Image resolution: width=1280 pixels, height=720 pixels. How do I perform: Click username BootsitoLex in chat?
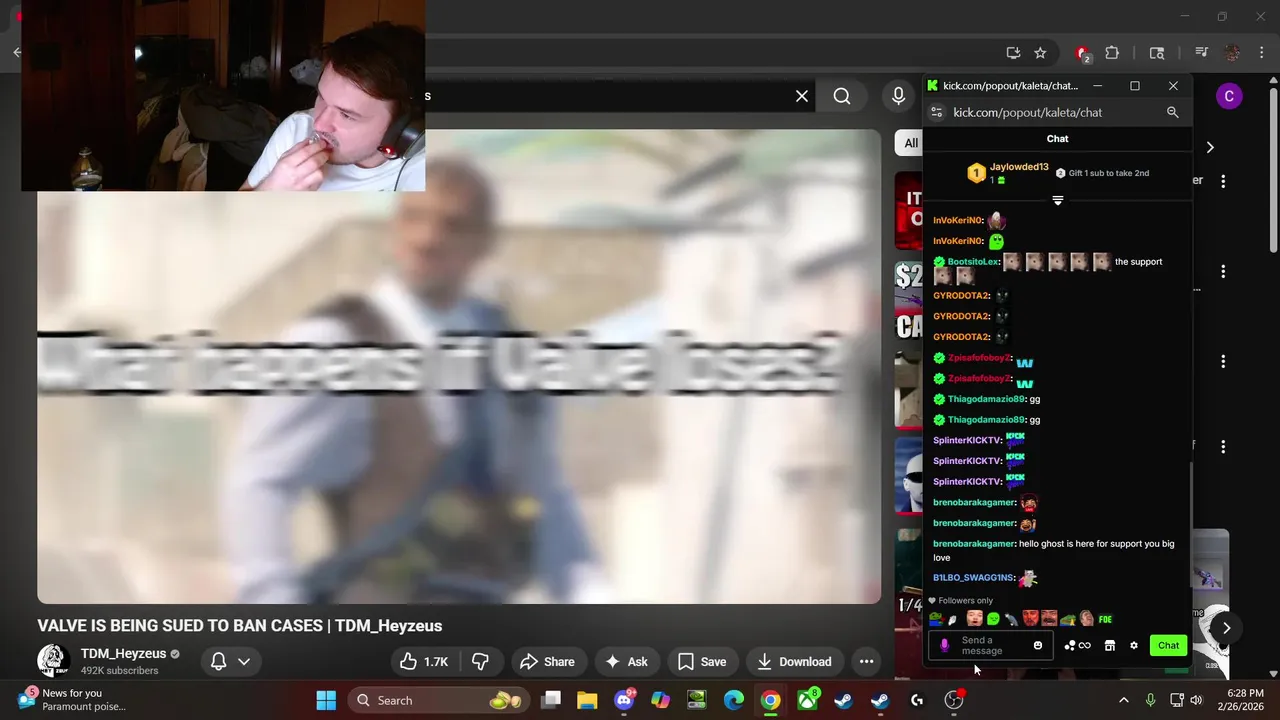974,262
